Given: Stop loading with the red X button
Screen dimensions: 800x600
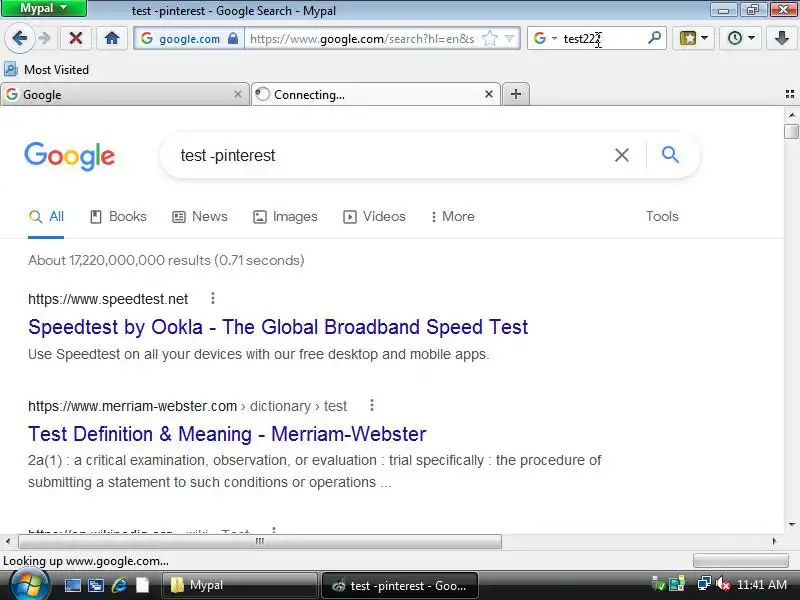Looking at the screenshot, I should pyautogui.click(x=76, y=38).
